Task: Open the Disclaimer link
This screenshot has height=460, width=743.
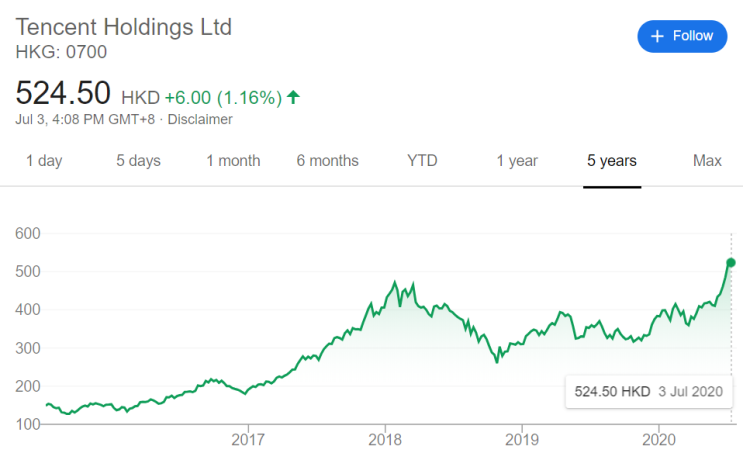Action: (x=200, y=119)
